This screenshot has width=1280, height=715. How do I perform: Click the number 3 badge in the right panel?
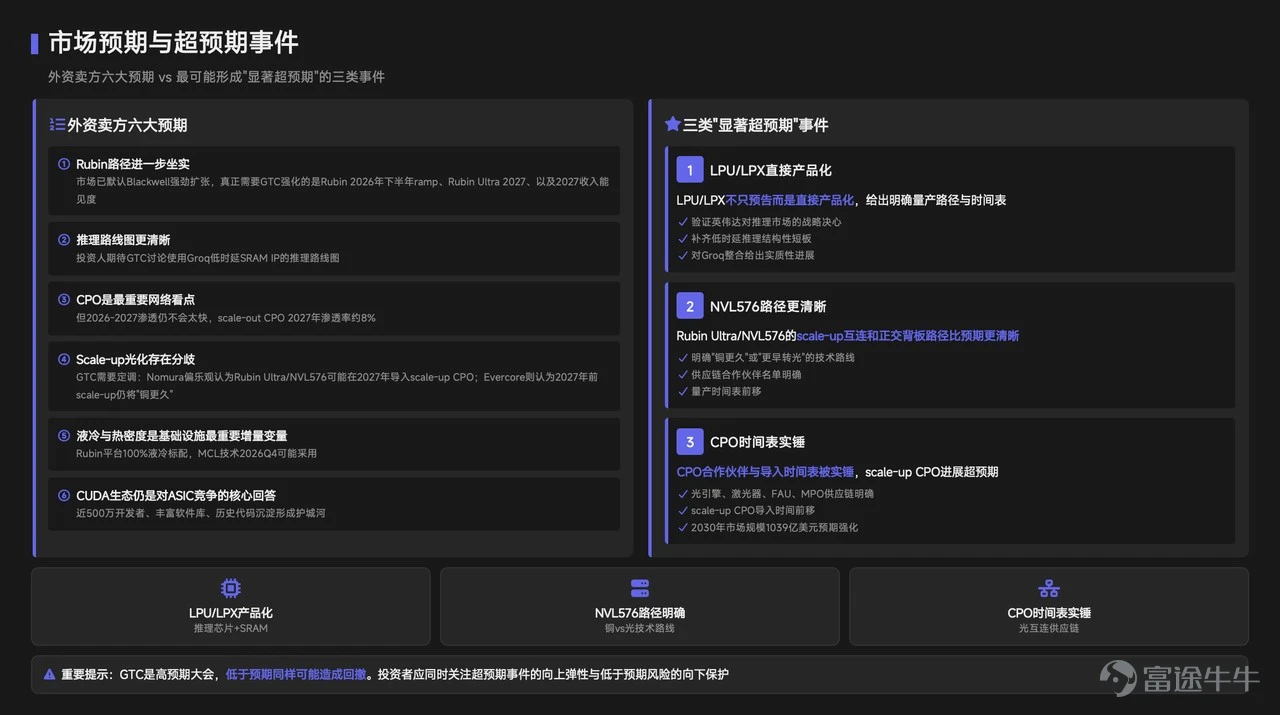(x=690, y=442)
